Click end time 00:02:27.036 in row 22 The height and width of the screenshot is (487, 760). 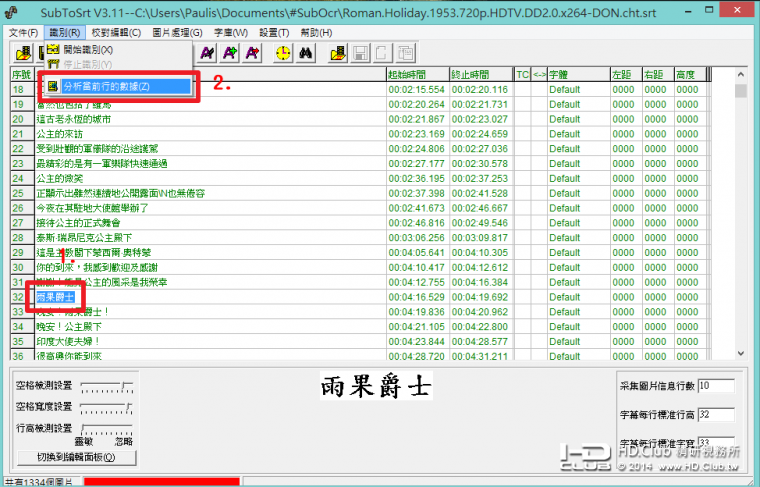tap(480, 149)
